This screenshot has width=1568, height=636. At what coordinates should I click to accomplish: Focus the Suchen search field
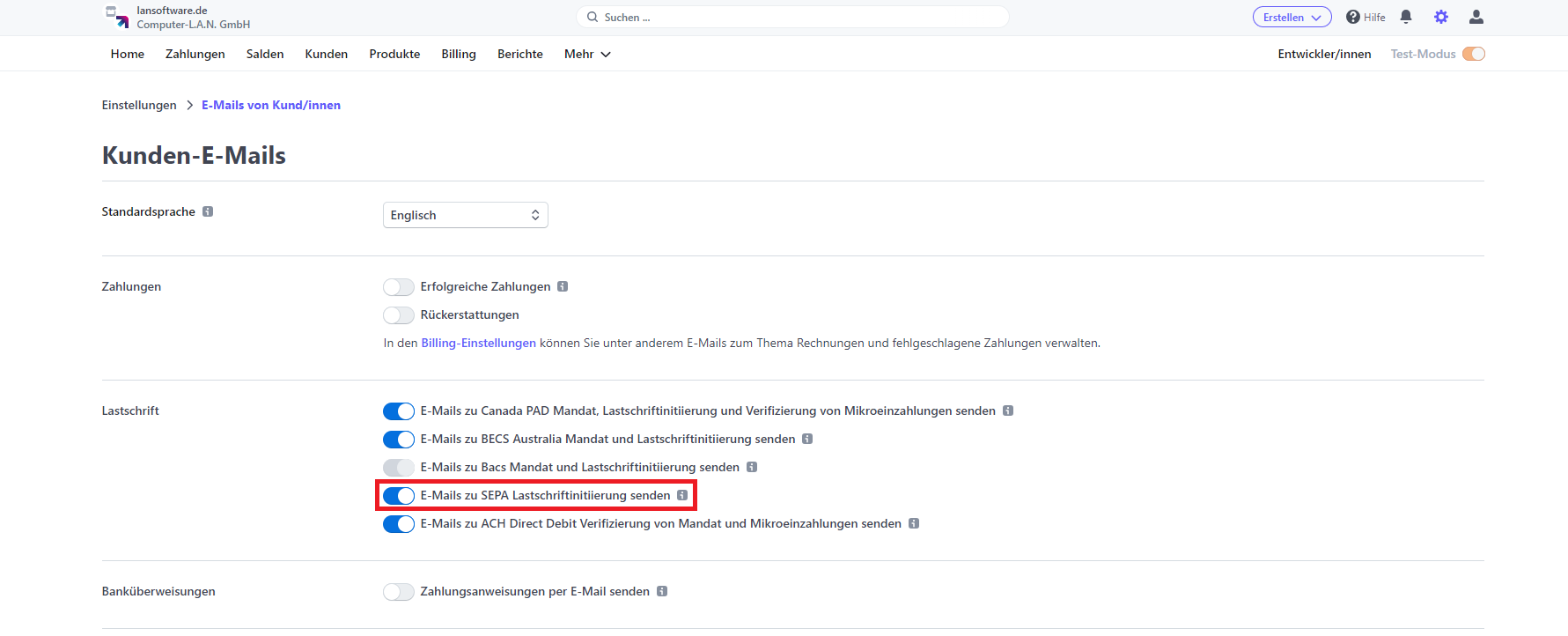point(792,17)
